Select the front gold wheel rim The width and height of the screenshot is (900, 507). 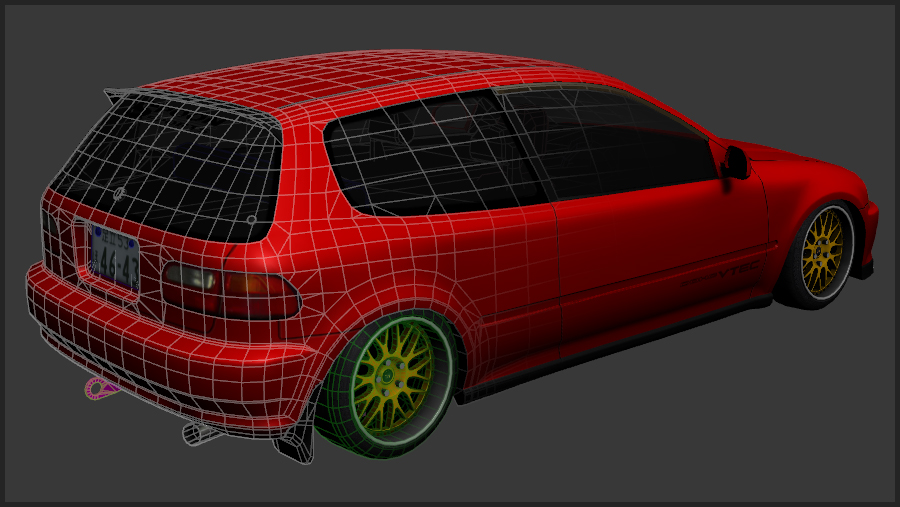coord(827,251)
